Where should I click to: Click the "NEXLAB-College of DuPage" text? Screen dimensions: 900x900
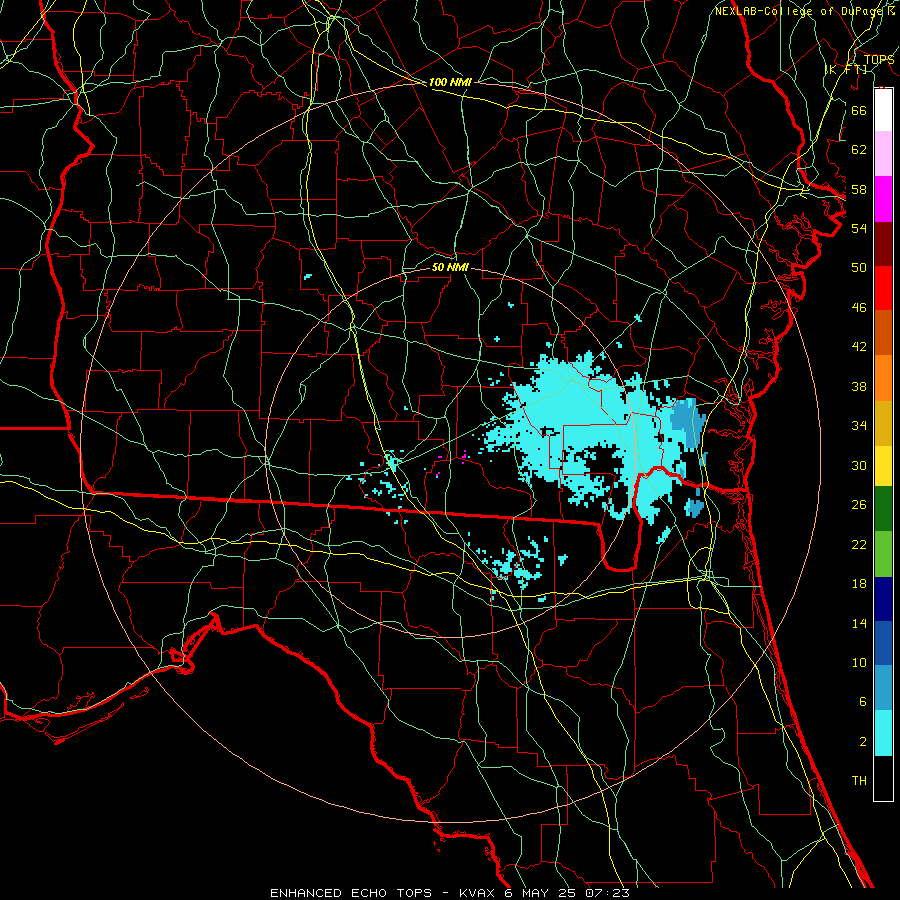800,11
